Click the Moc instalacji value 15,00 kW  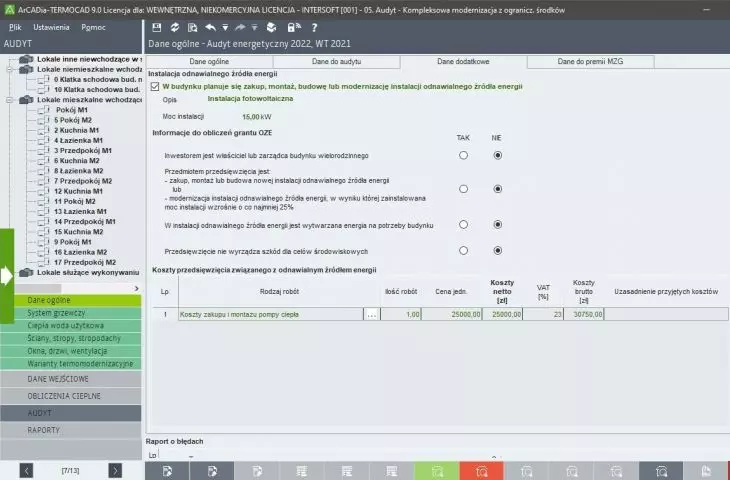257,117
